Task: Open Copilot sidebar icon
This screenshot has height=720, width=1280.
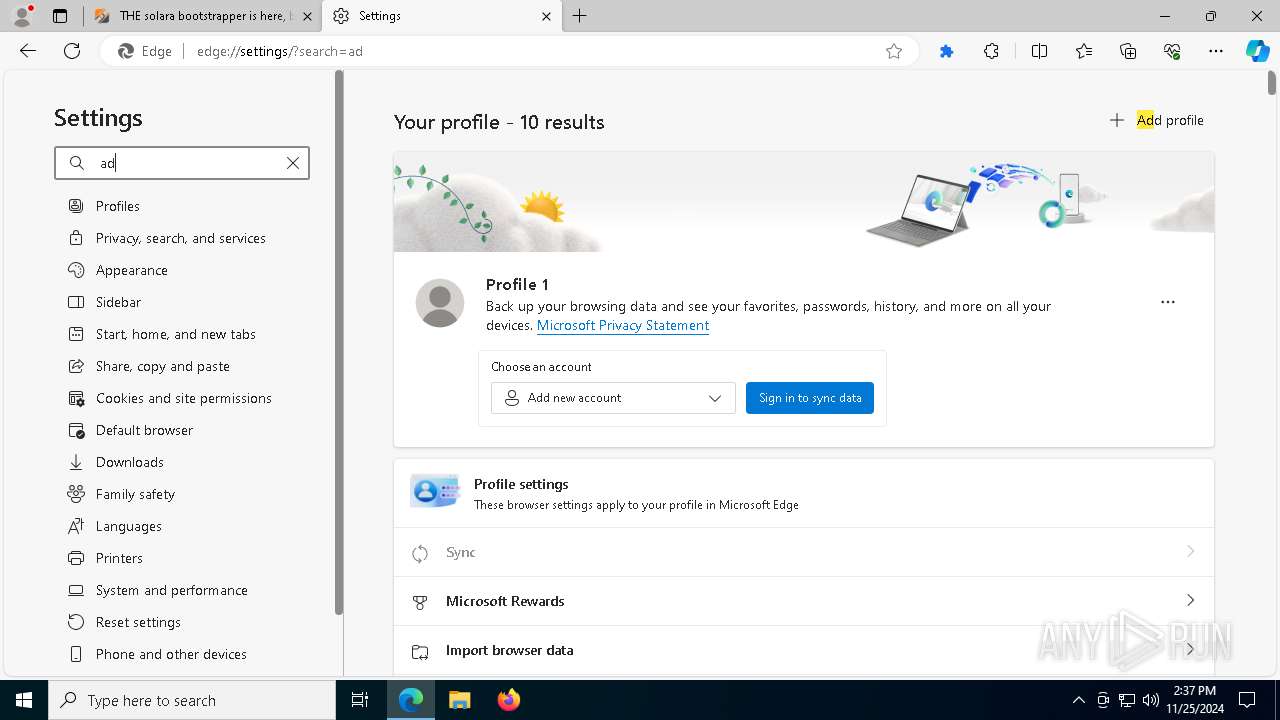Action: (1257, 51)
